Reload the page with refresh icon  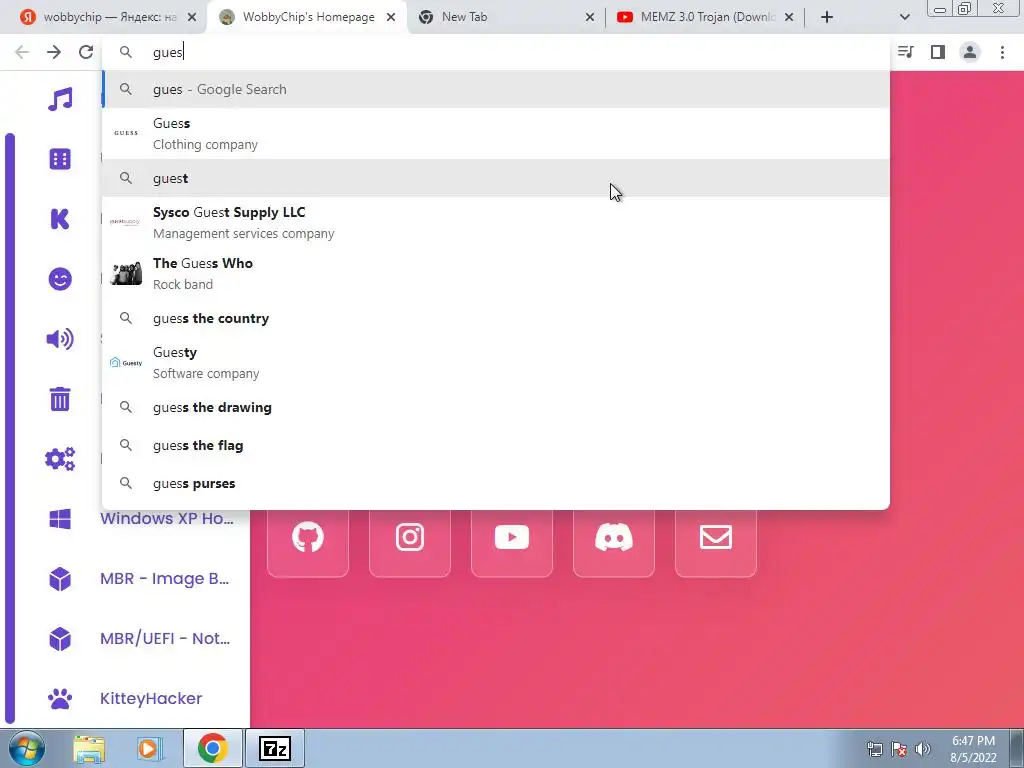(86, 52)
